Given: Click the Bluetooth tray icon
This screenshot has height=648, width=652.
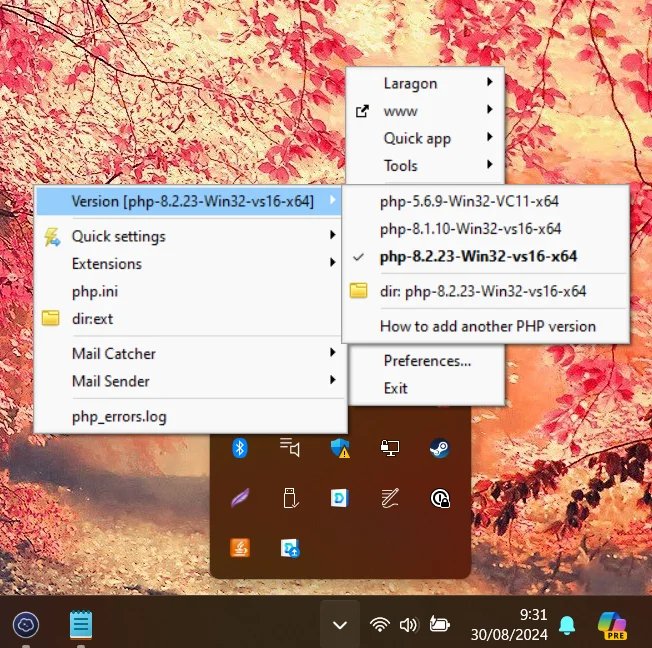Looking at the screenshot, I should [x=240, y=448].
